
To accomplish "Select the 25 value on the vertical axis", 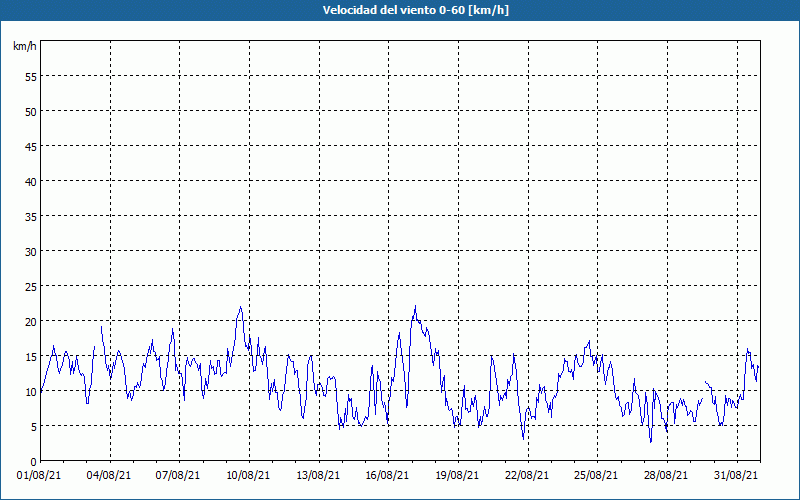I will tap(31, 287).
